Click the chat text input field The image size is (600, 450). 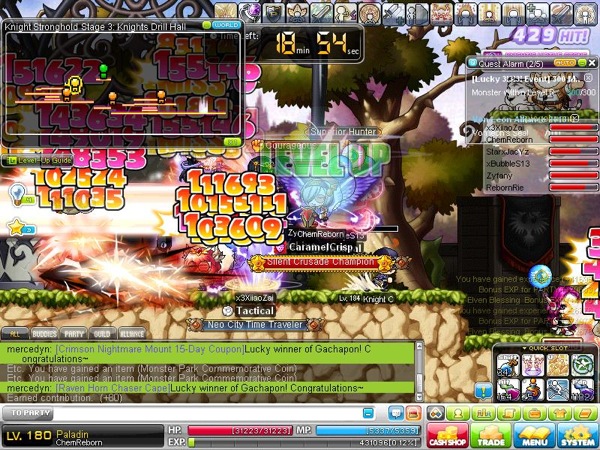(x=209, y=413)
